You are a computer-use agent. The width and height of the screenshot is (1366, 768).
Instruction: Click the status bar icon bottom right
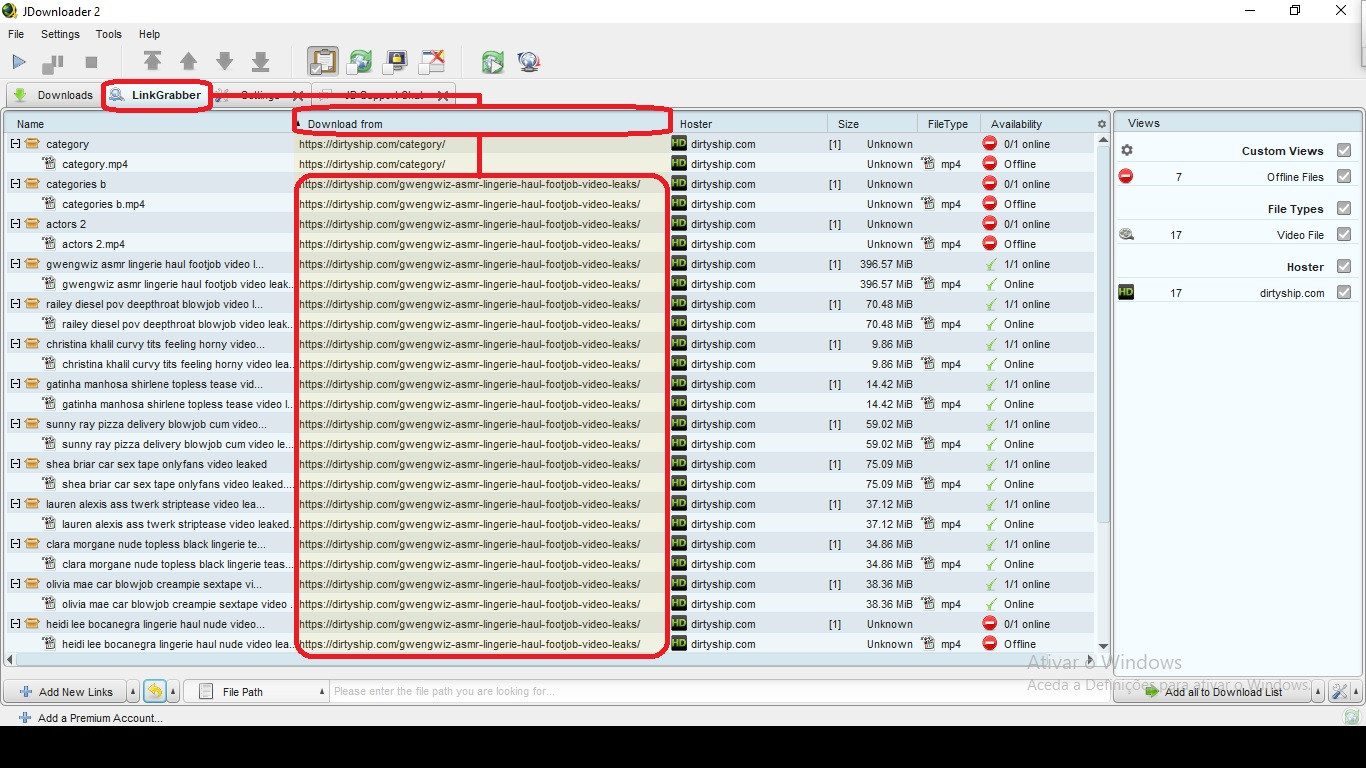coord(1352,717)
